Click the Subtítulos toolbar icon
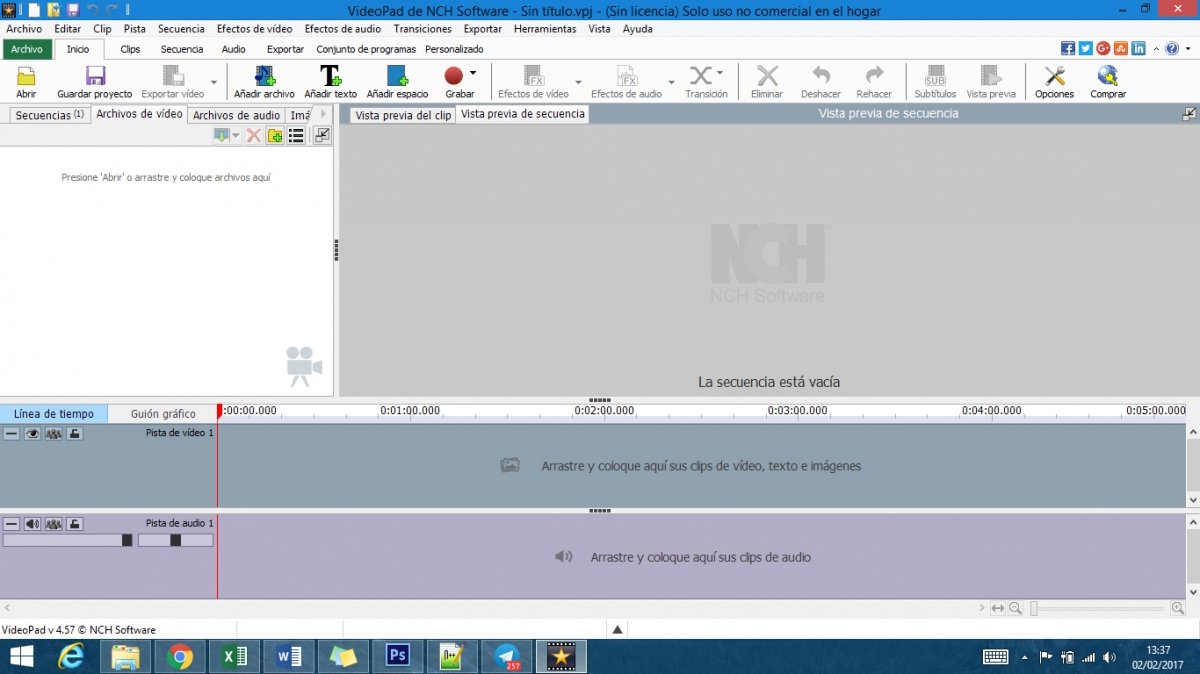 click(935, 81)
